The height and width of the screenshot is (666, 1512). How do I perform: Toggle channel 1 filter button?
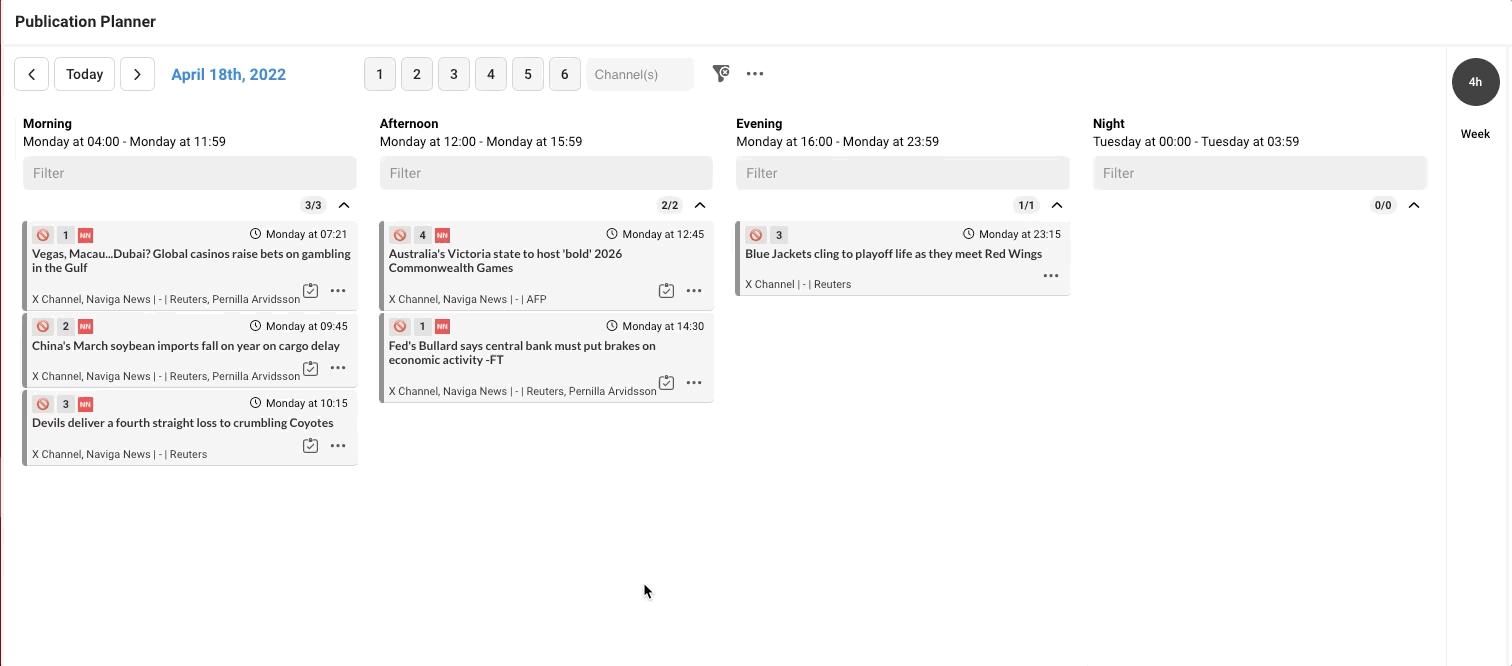[380, 74]
